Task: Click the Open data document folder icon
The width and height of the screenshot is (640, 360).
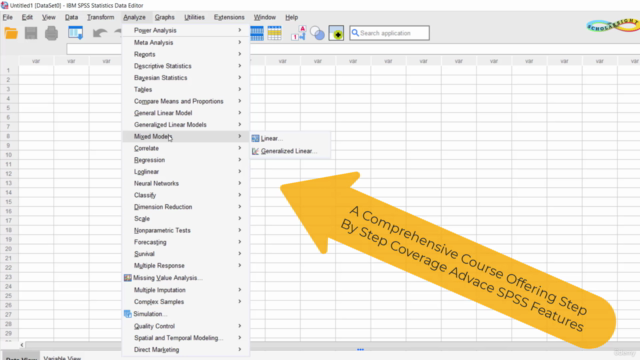Action: 11,33
